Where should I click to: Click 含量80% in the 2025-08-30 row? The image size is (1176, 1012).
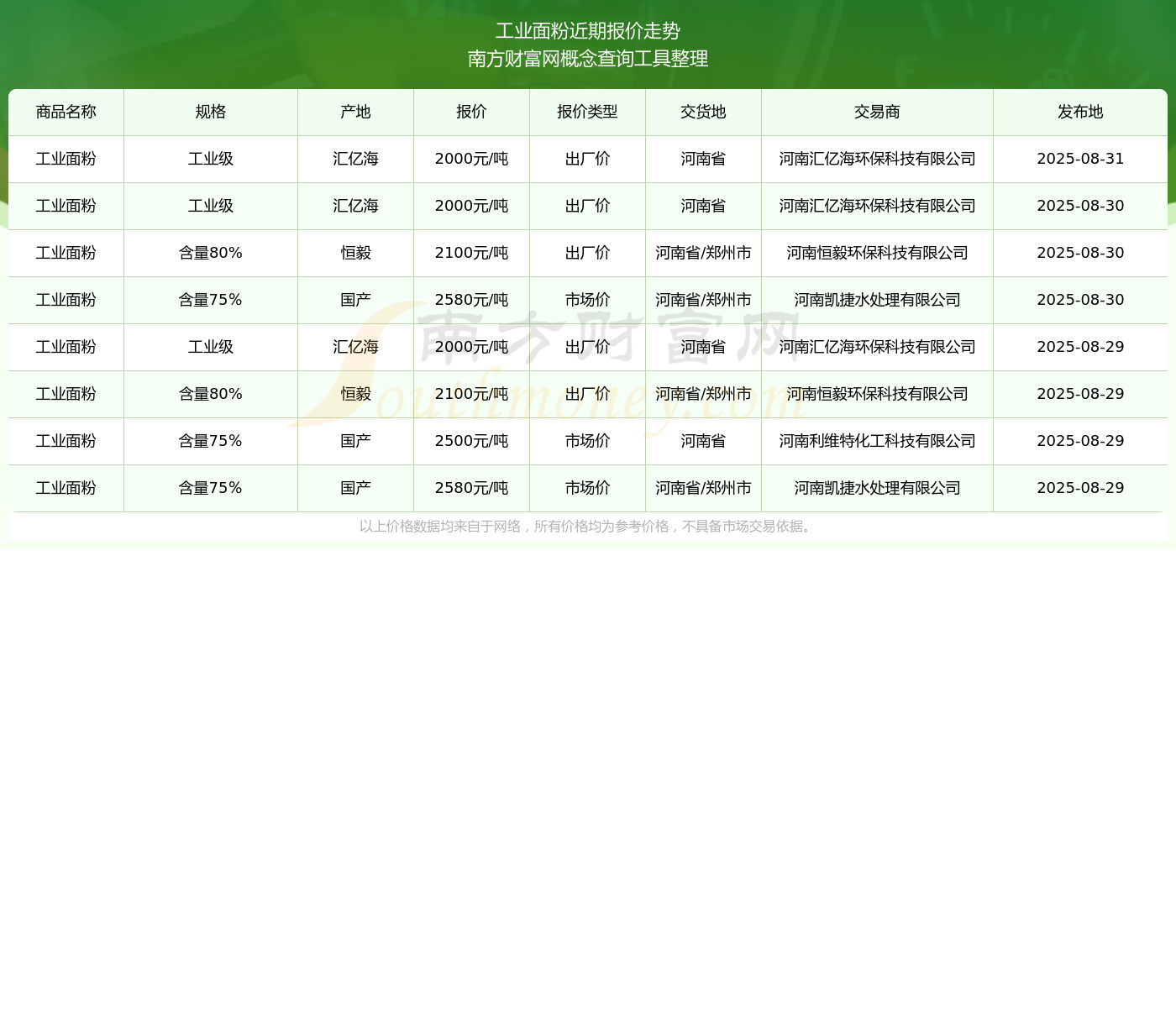[x=211, y=253]
